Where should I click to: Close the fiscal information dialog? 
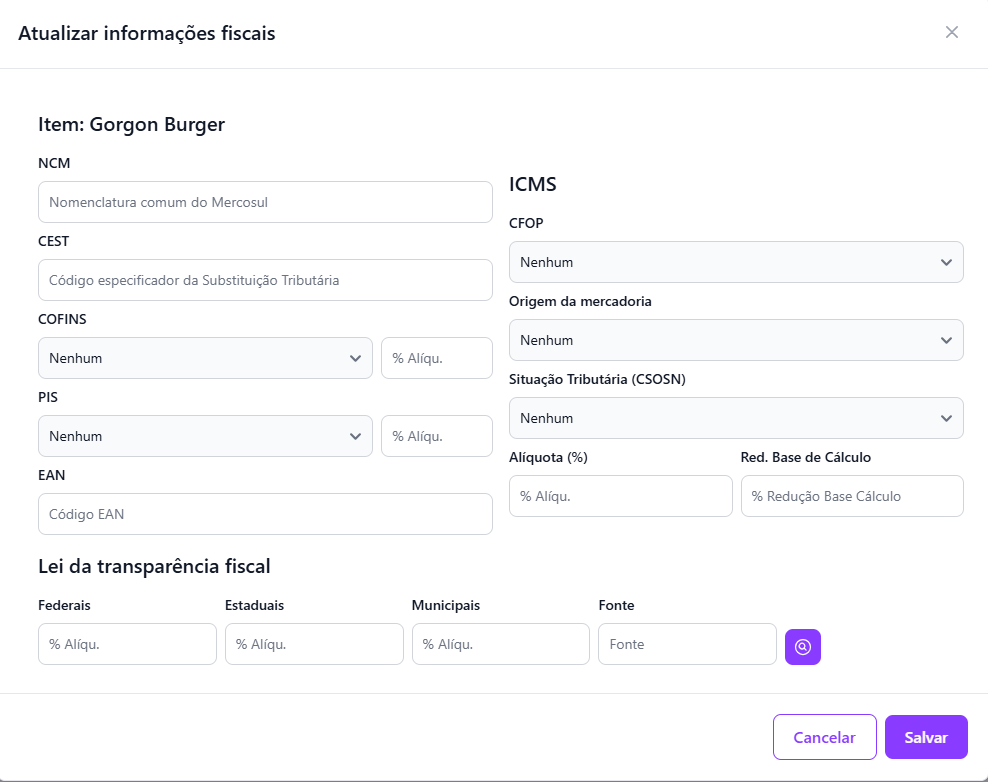(951, 32)
